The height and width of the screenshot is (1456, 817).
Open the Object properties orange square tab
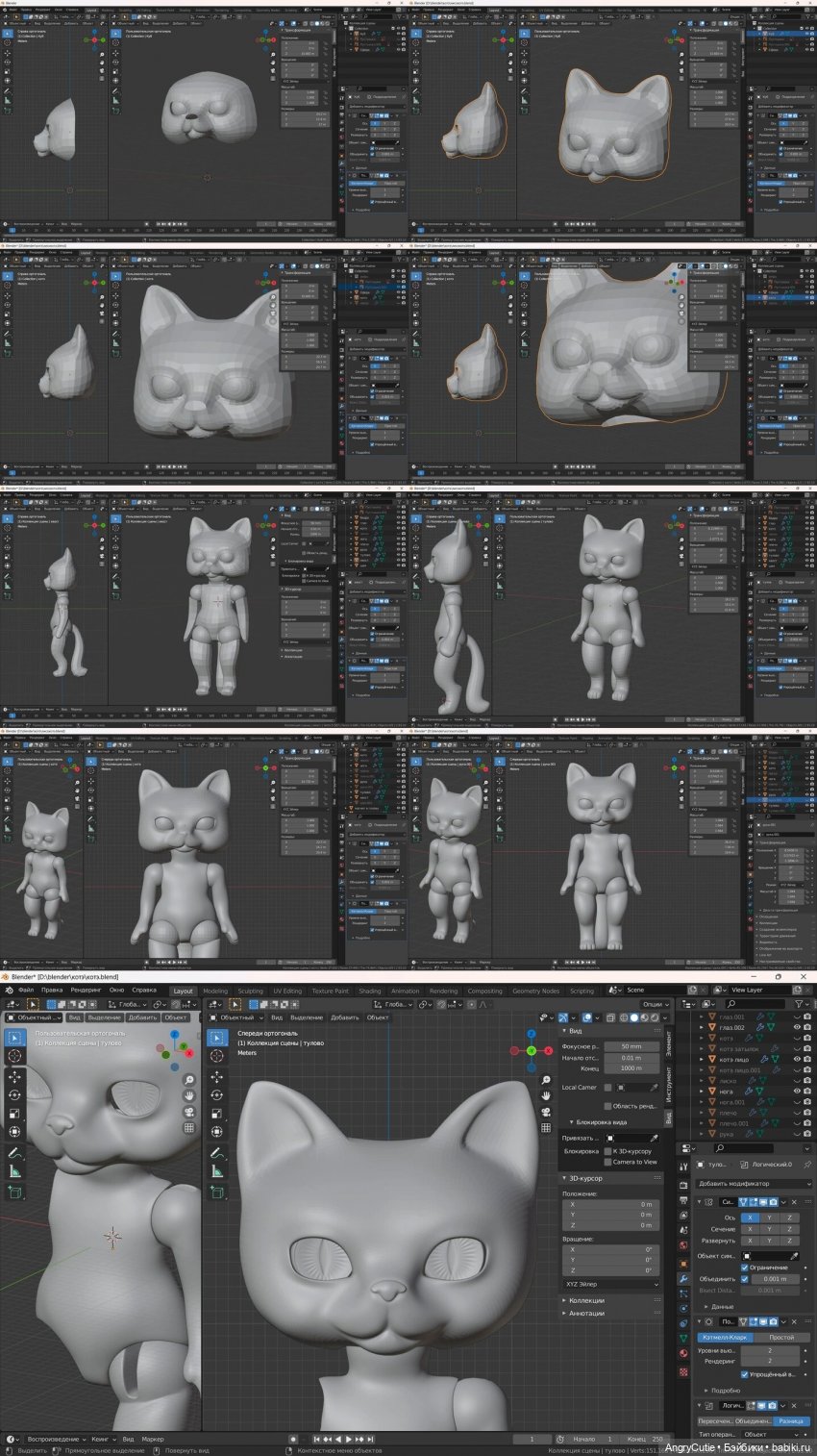[683, 1263]
